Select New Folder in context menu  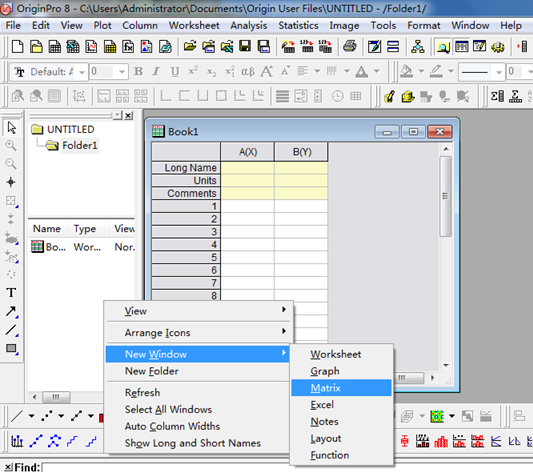click(x=198, y=371)
